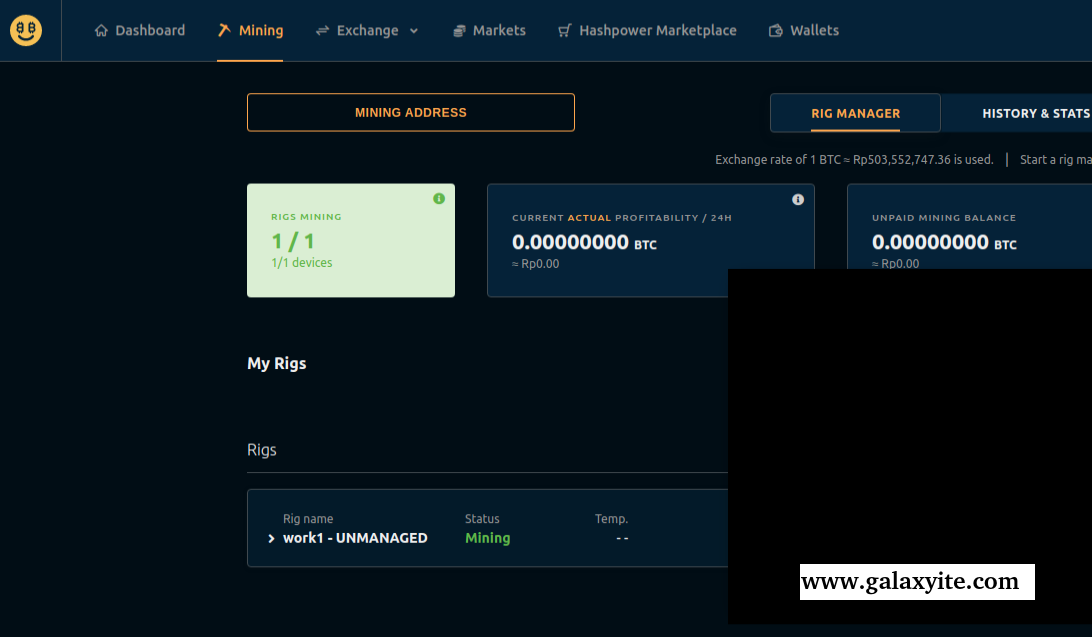Viewport: 1092px width, 637px height.
Task: Click the '1/1 devices' text
Action: click(302, 262)
